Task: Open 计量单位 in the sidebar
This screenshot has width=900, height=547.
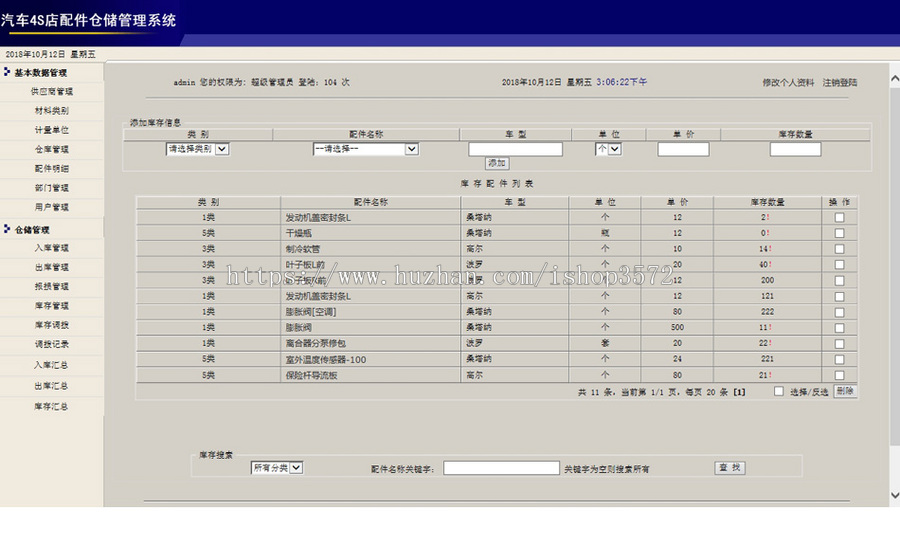Action: pyautogui.click(x=52, y=130)
